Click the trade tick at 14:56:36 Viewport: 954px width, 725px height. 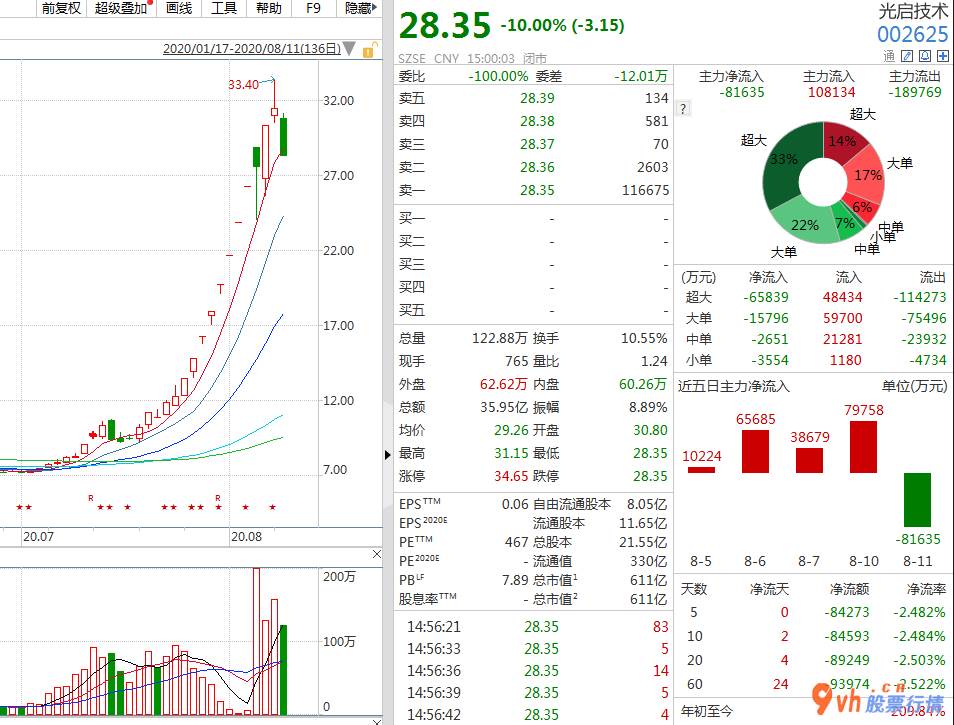coord(534,670)
